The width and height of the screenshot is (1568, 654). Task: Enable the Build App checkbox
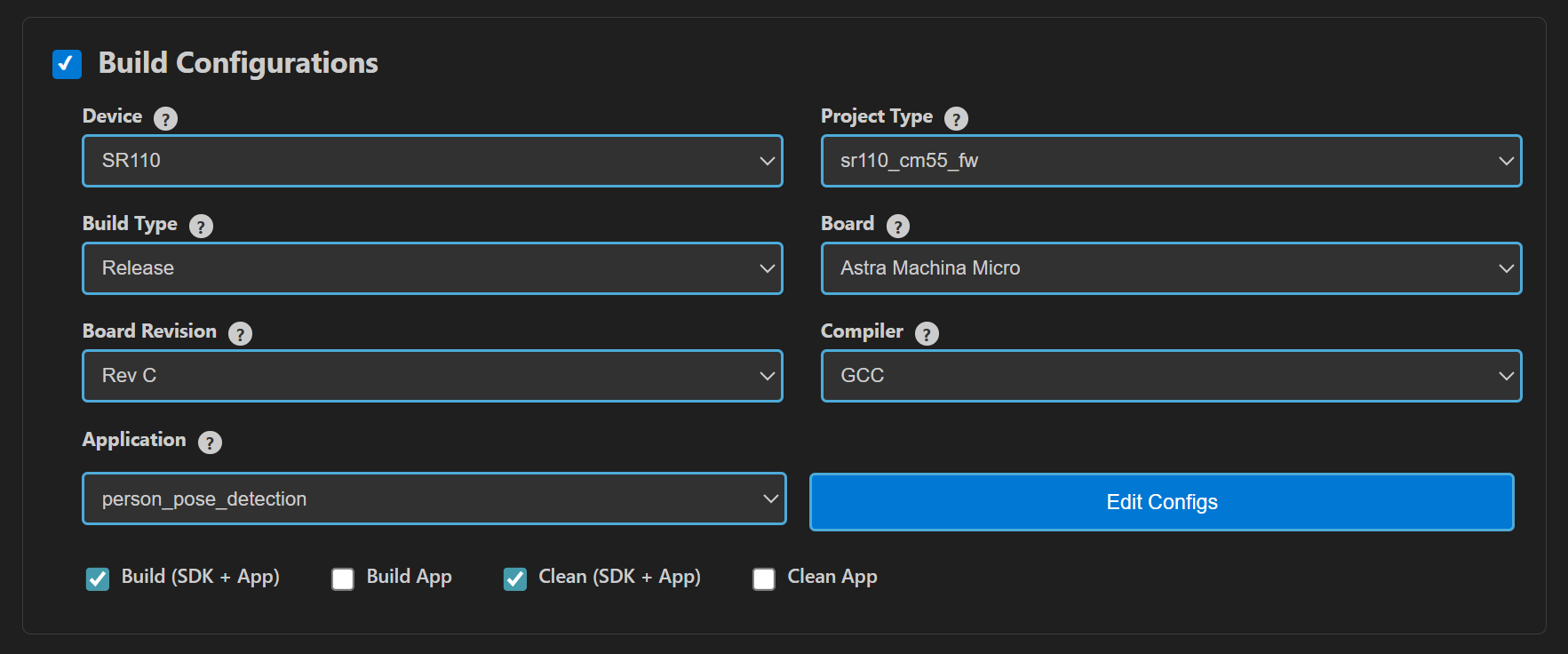point(343,579)
